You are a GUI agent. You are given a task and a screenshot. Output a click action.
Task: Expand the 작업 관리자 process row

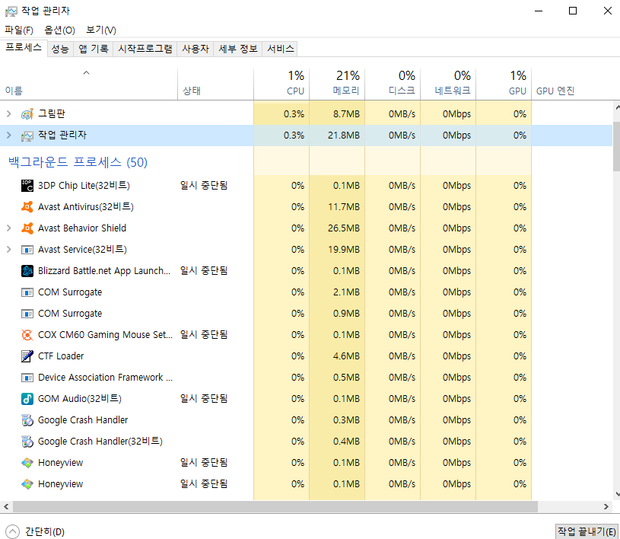click(x=9, y=135)
